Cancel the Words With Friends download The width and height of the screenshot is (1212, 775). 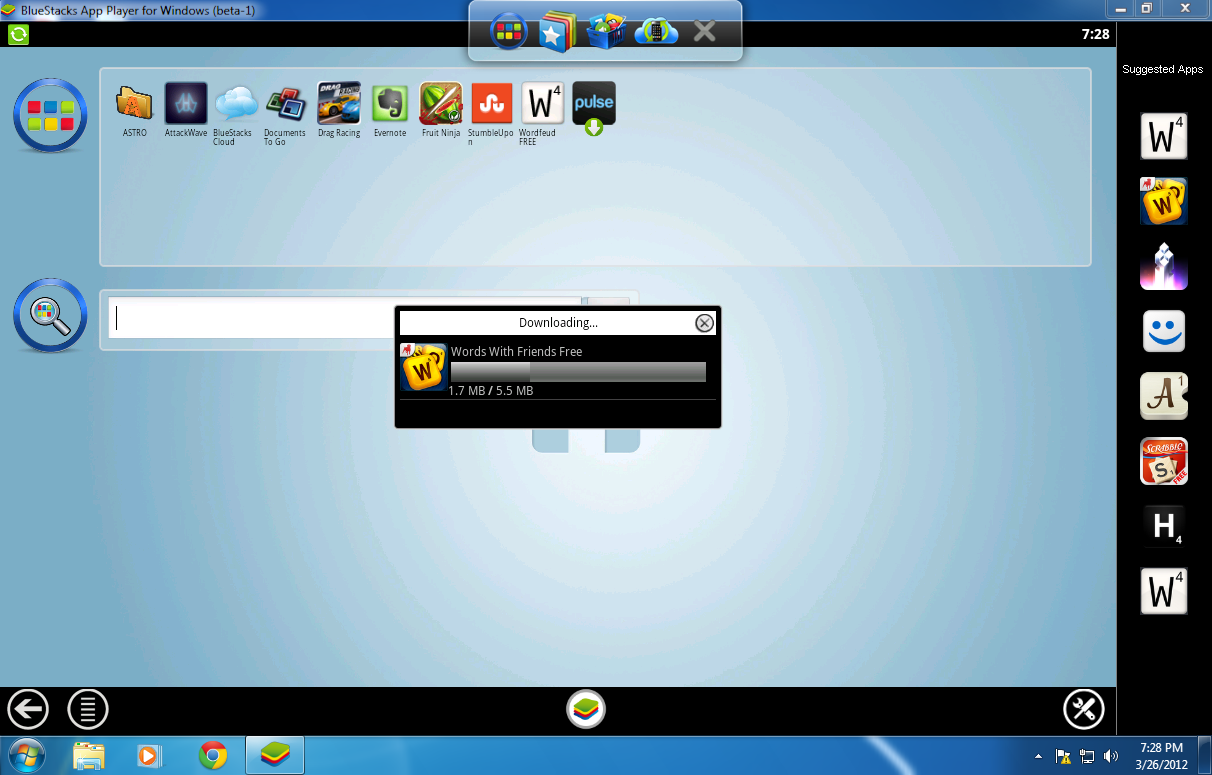[705, 322]
